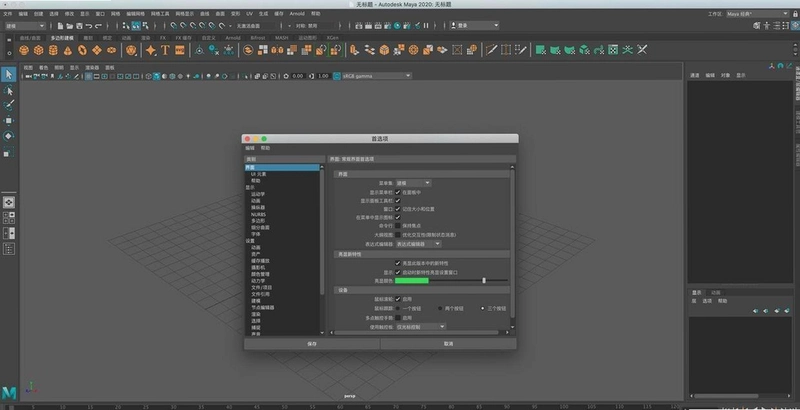Click the 亮显颜色 slider handle
The image size is (800, 410).
click(484, 280)
